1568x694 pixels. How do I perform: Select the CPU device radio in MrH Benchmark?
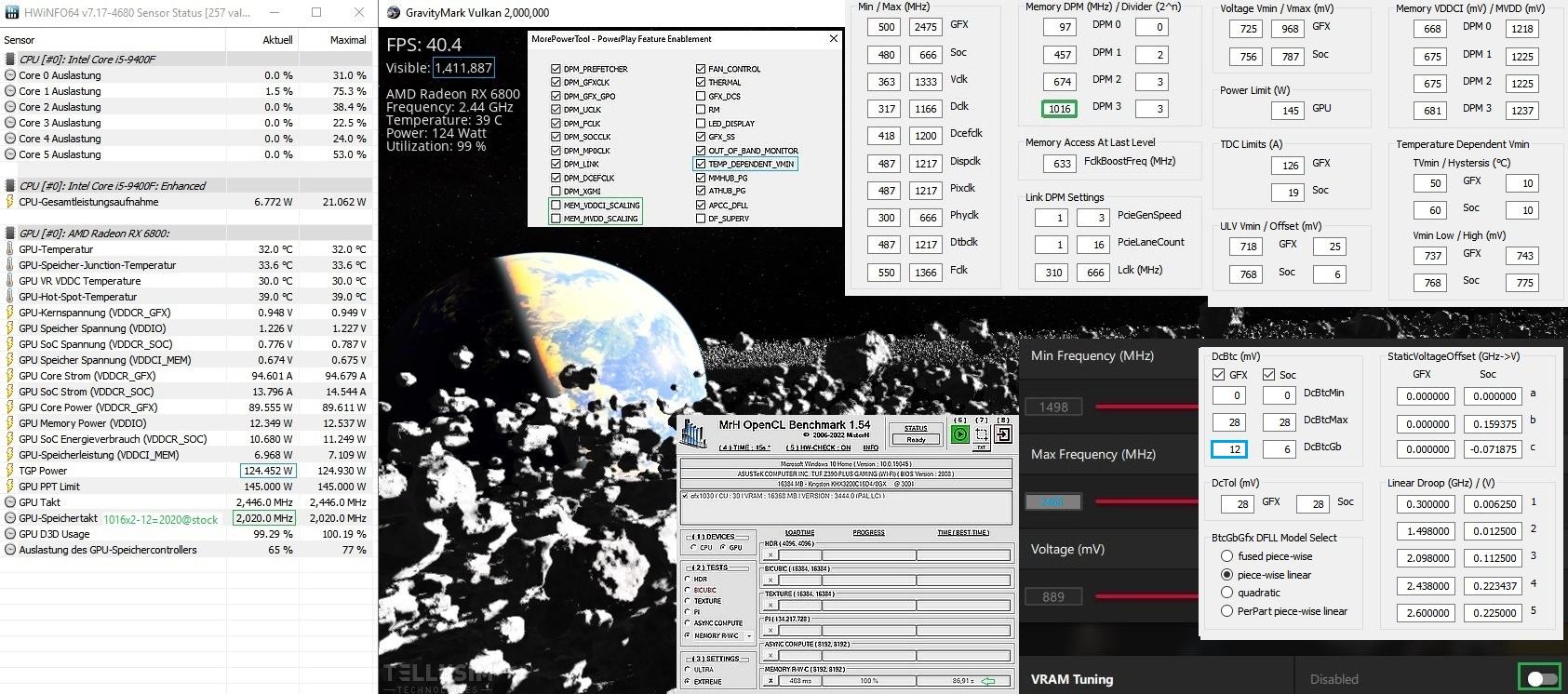click(x=693, y=547)
